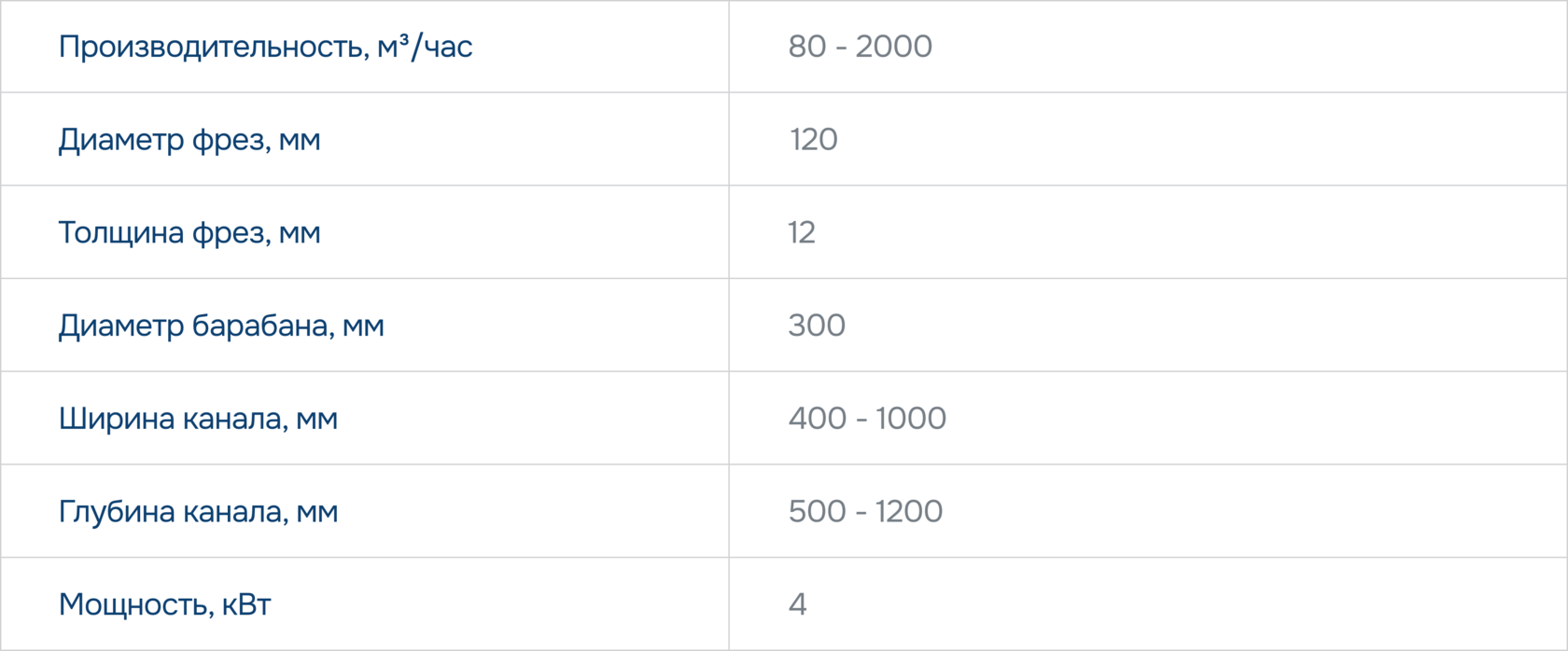Viewport: 1568px width, 651px height.
Task: Click the word "Производительность" in the first row
Action: tap(209, 47)
